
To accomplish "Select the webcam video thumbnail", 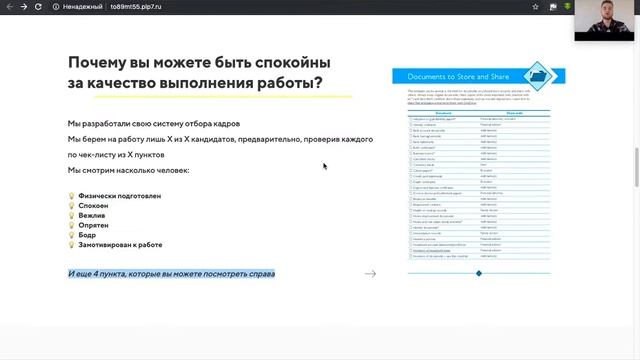I will click(x=604, y=20).
